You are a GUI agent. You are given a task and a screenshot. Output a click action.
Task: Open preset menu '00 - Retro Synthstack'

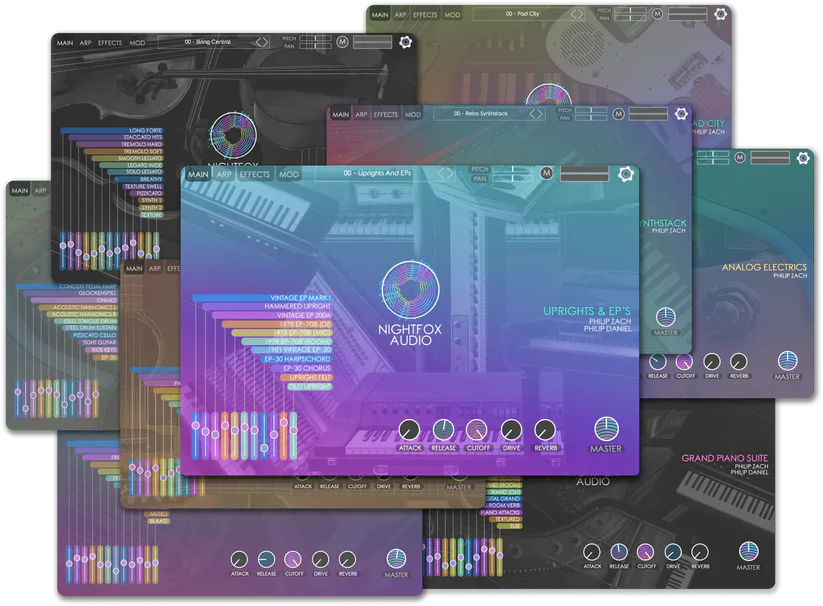click(x=481, y=113)
